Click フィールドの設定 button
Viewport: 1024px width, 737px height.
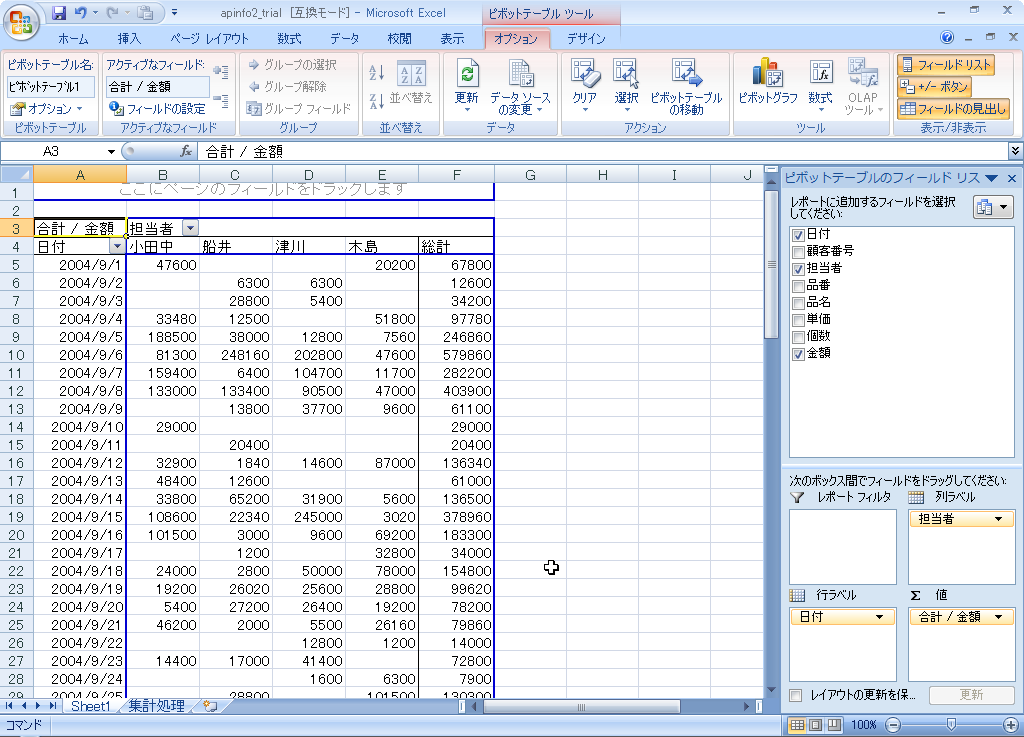157,108
